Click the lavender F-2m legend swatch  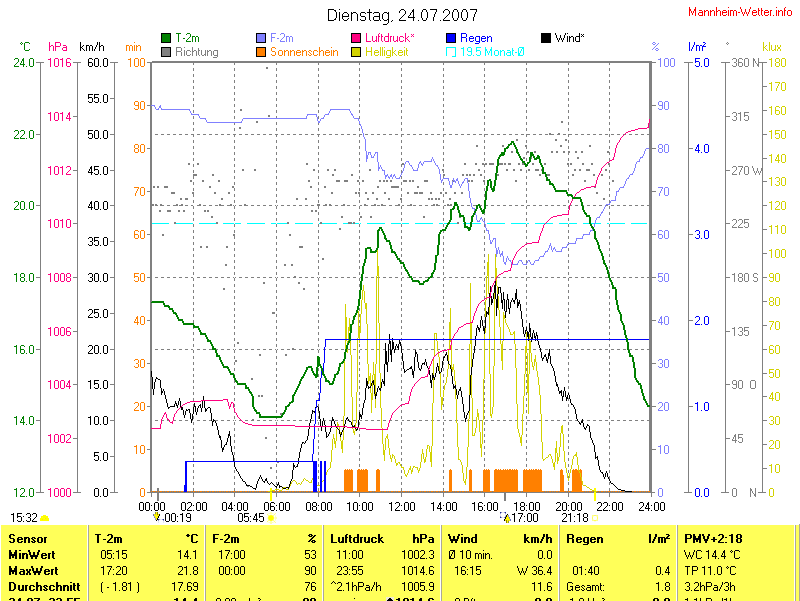261,38
